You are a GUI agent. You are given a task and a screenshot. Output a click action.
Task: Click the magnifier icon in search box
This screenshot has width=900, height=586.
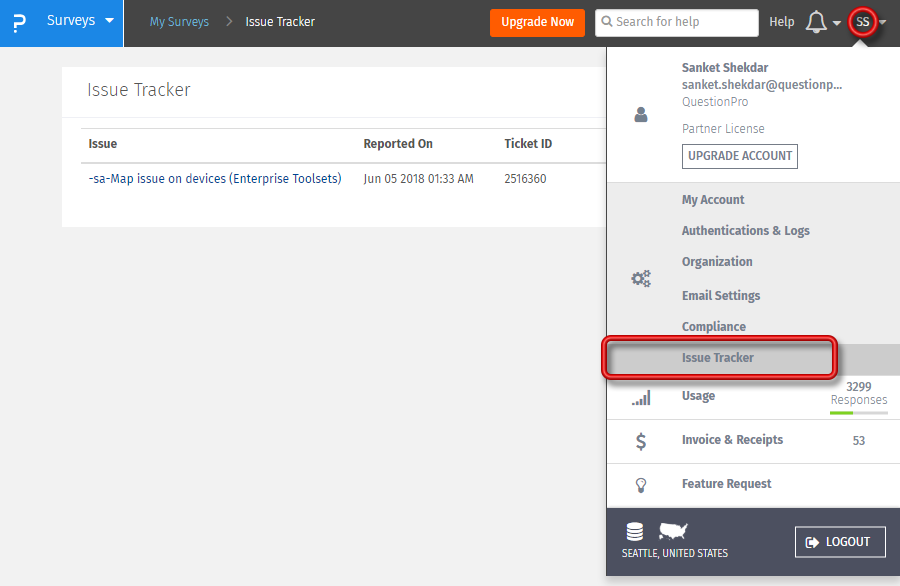coord(607,22)
